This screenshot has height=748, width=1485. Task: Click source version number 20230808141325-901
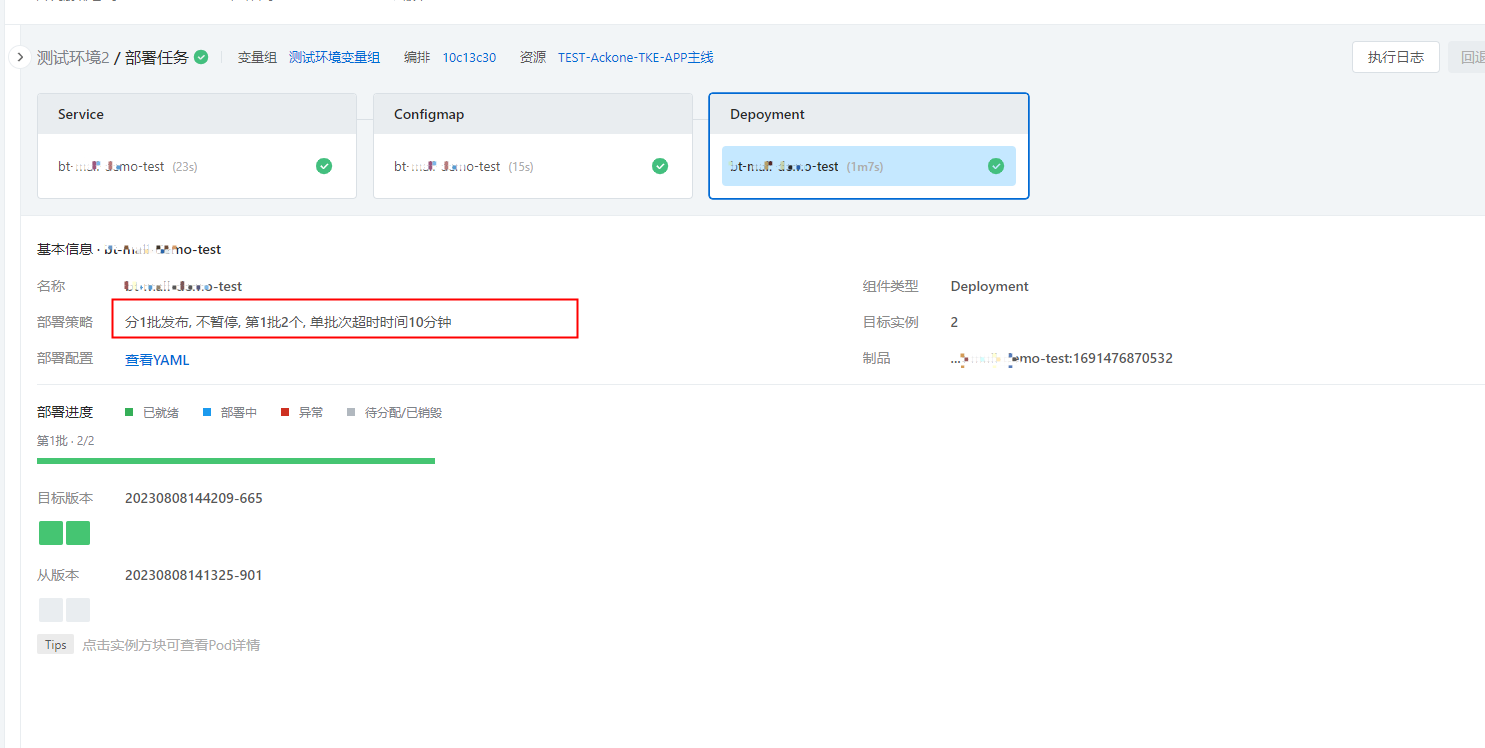(194, 575)
